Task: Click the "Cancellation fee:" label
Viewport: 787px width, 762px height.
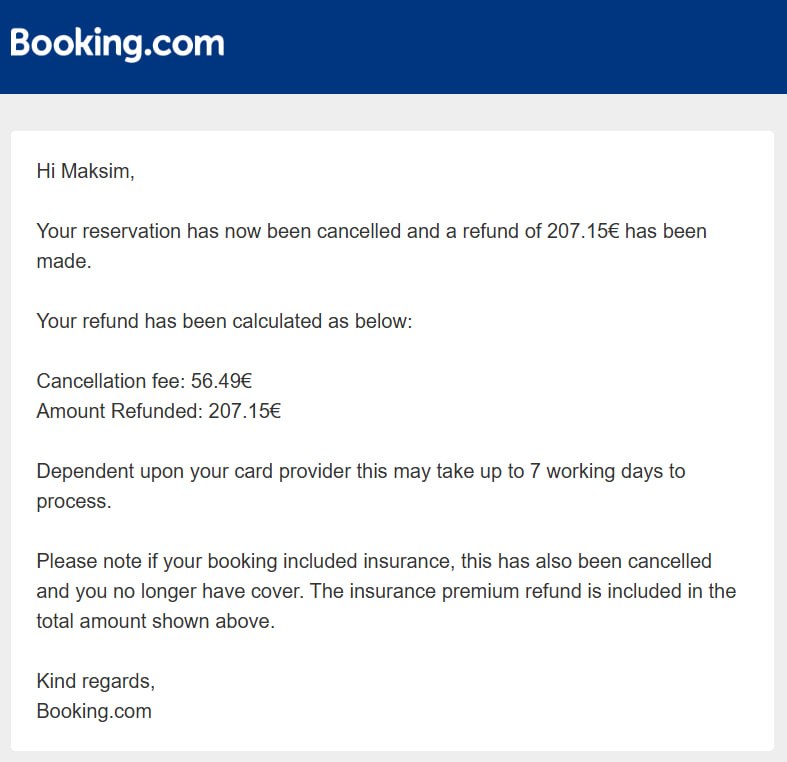Action: pos(111,381)
